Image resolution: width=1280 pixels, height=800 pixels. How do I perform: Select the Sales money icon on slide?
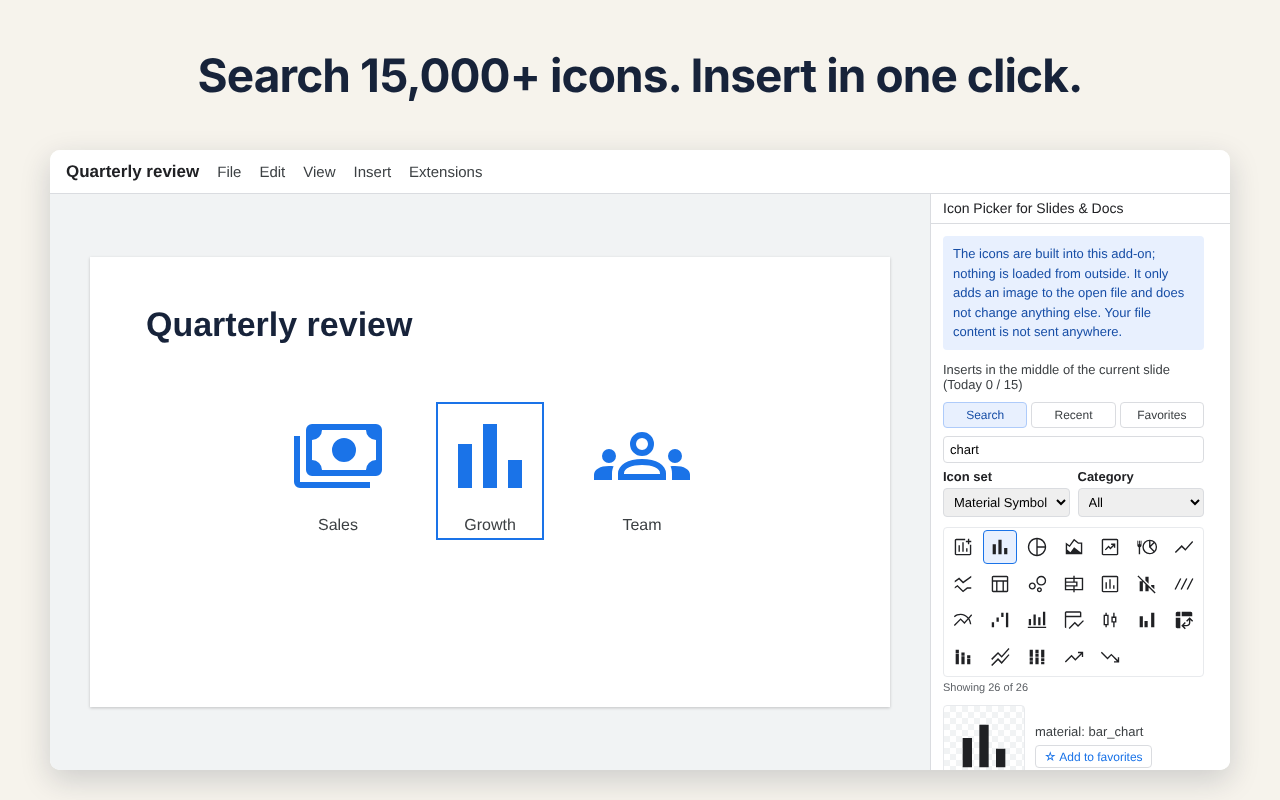tap(338, 456)
